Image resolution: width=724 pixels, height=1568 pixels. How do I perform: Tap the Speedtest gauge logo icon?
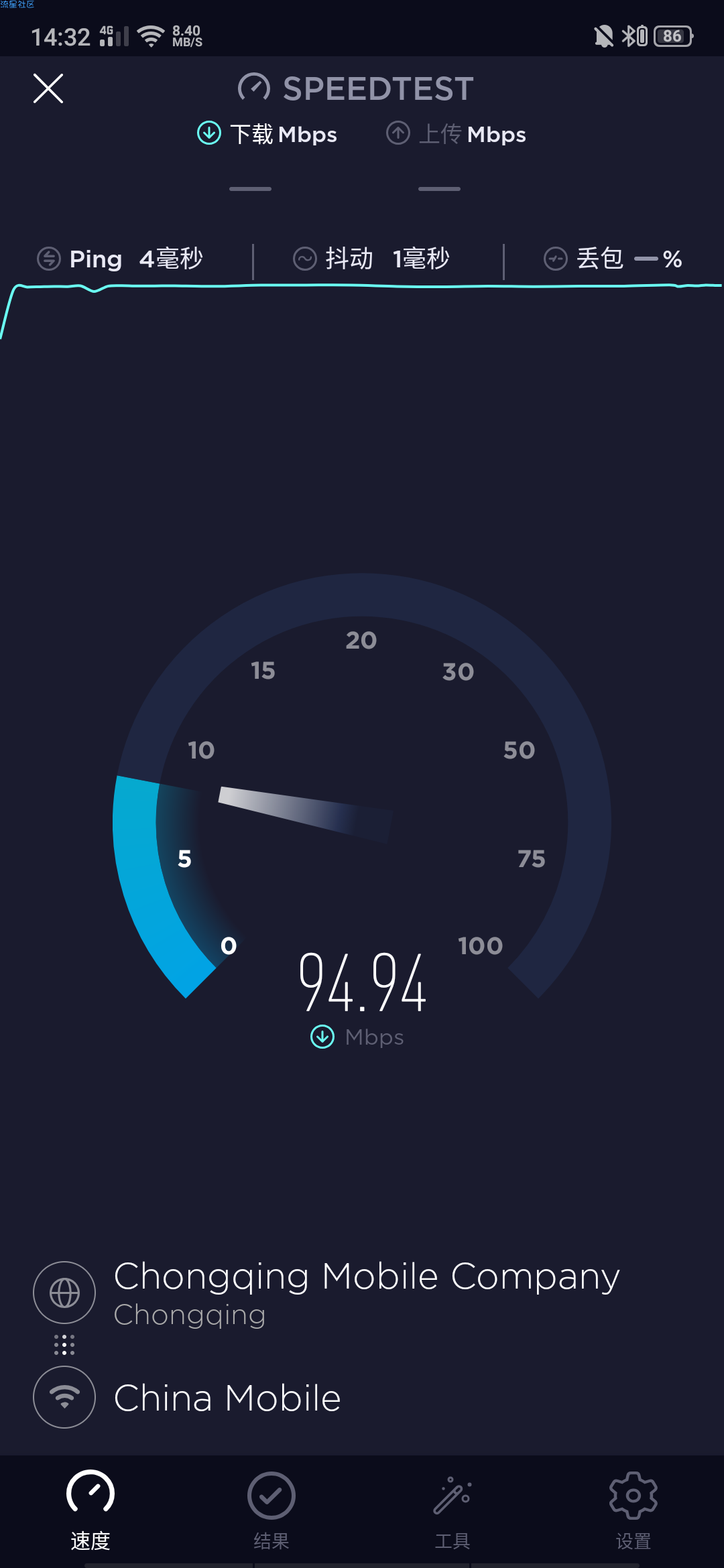254,88
